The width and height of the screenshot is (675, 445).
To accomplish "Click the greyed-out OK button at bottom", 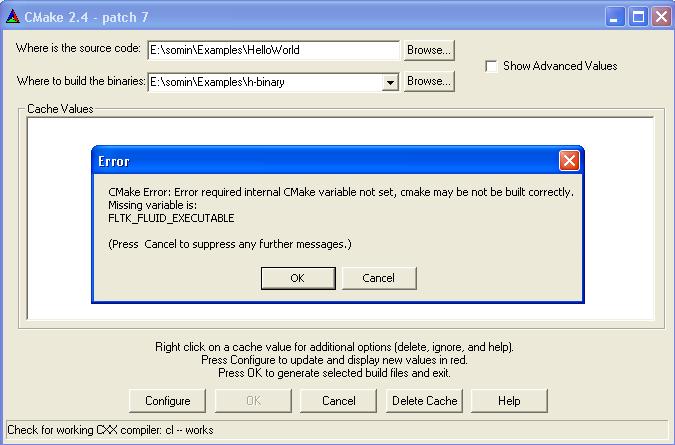I will click(253, 401).
